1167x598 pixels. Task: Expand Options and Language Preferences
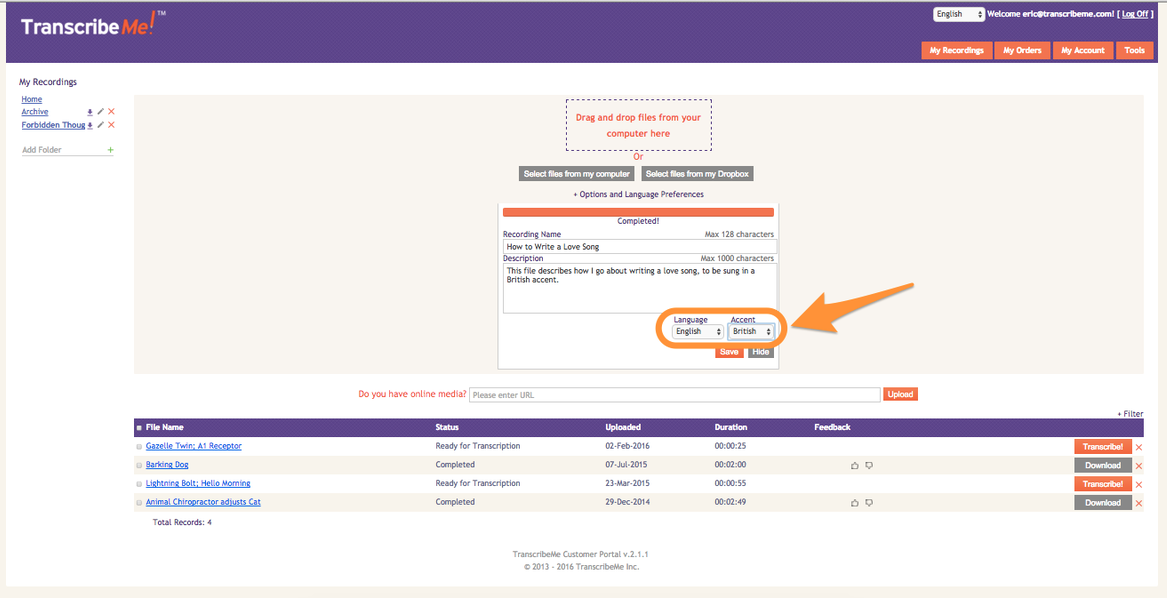pos(638,194)
